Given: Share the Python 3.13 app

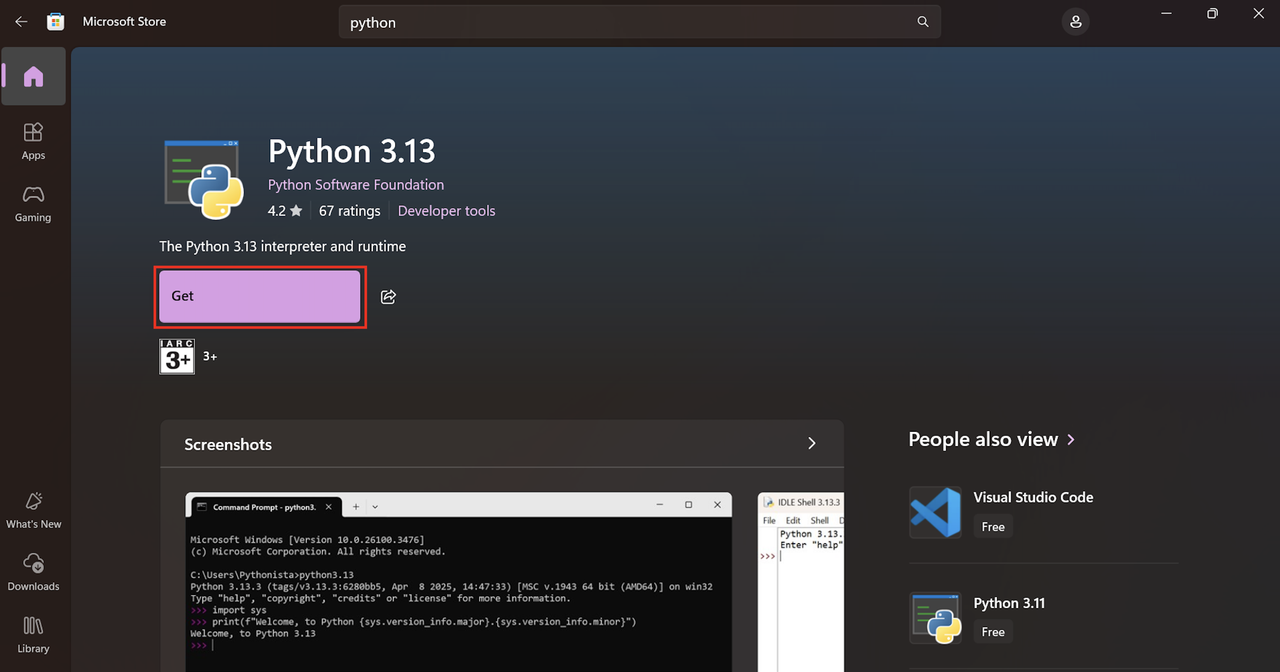Looking at the screenshot, I should point(388,297).
